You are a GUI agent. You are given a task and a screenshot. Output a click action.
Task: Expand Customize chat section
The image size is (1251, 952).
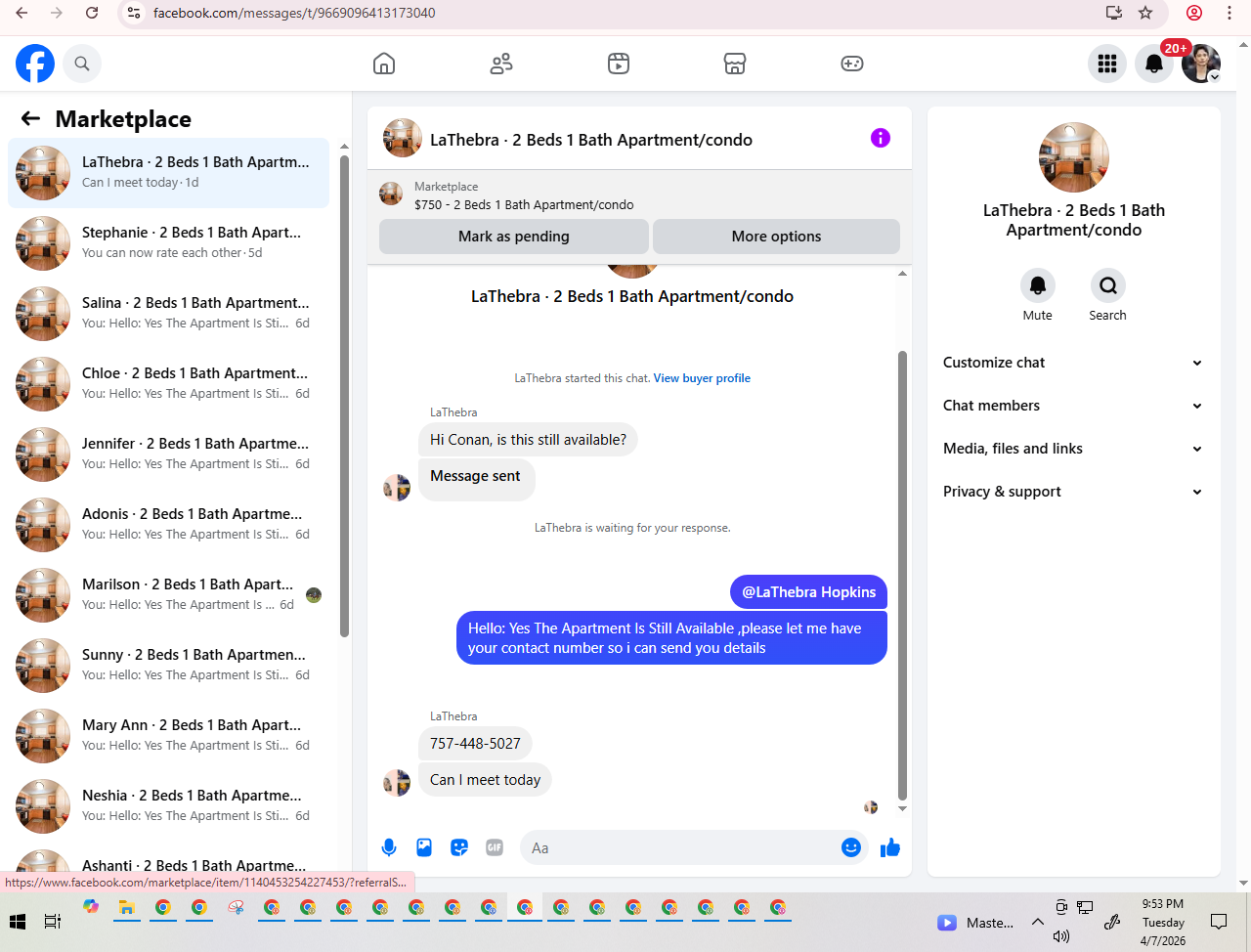(1073, 363)
